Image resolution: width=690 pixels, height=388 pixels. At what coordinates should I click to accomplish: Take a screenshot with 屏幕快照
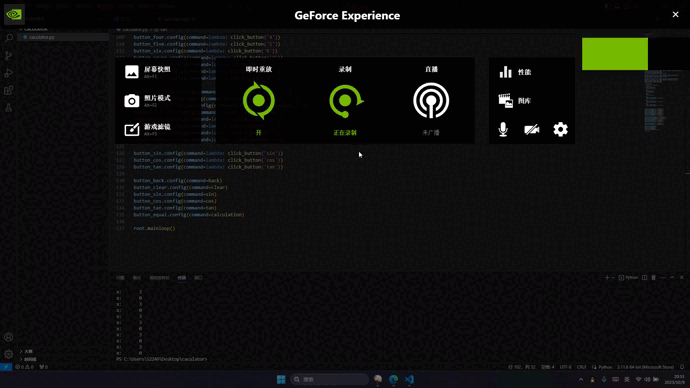click(148, 72)
